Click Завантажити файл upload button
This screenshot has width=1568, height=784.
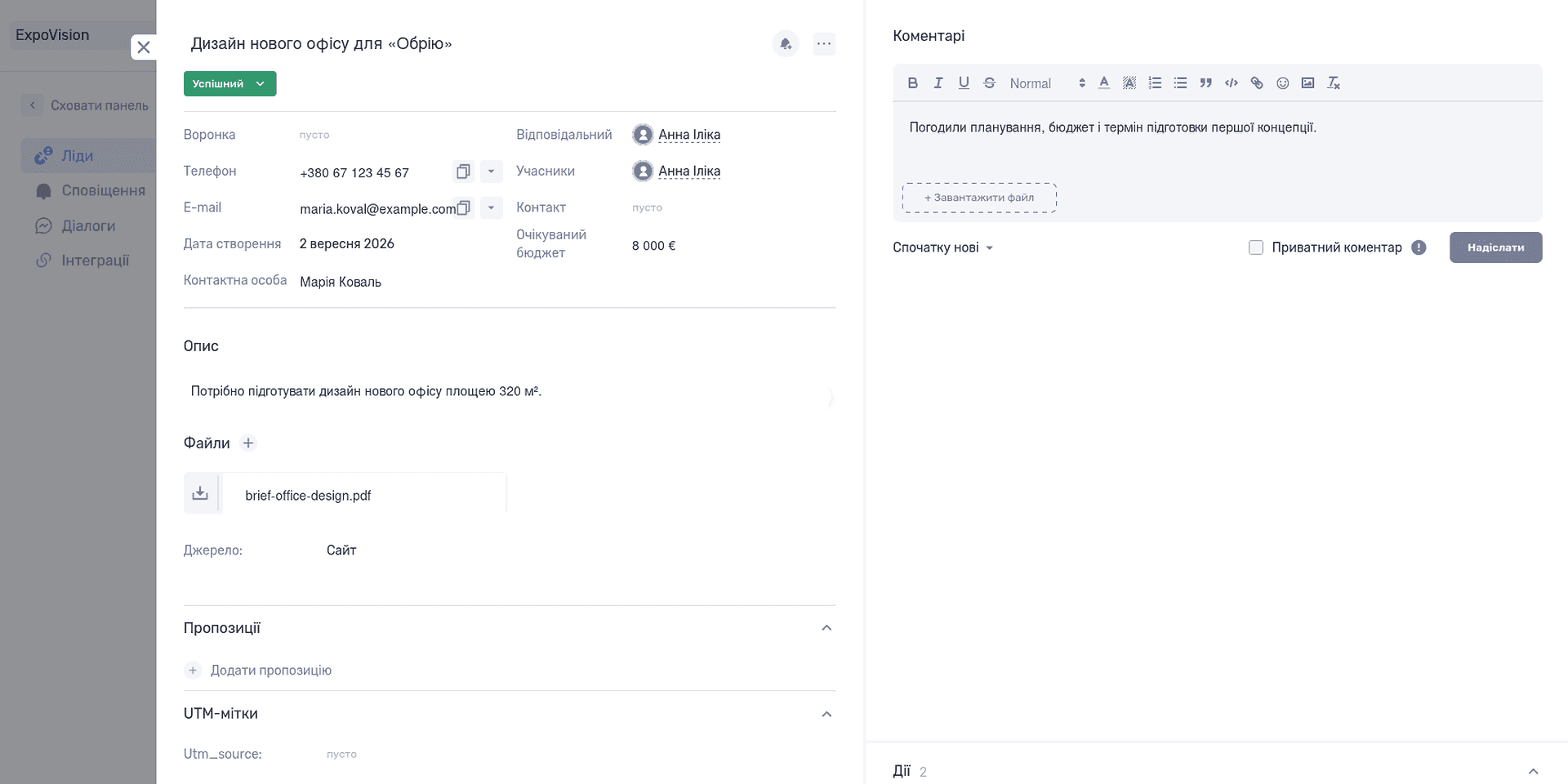coord(979,198)
